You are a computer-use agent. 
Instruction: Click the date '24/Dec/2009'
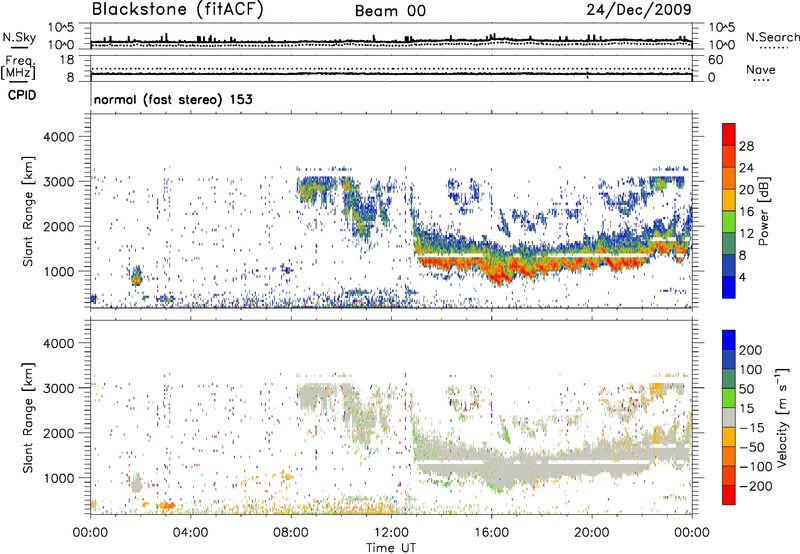point(639,9)
